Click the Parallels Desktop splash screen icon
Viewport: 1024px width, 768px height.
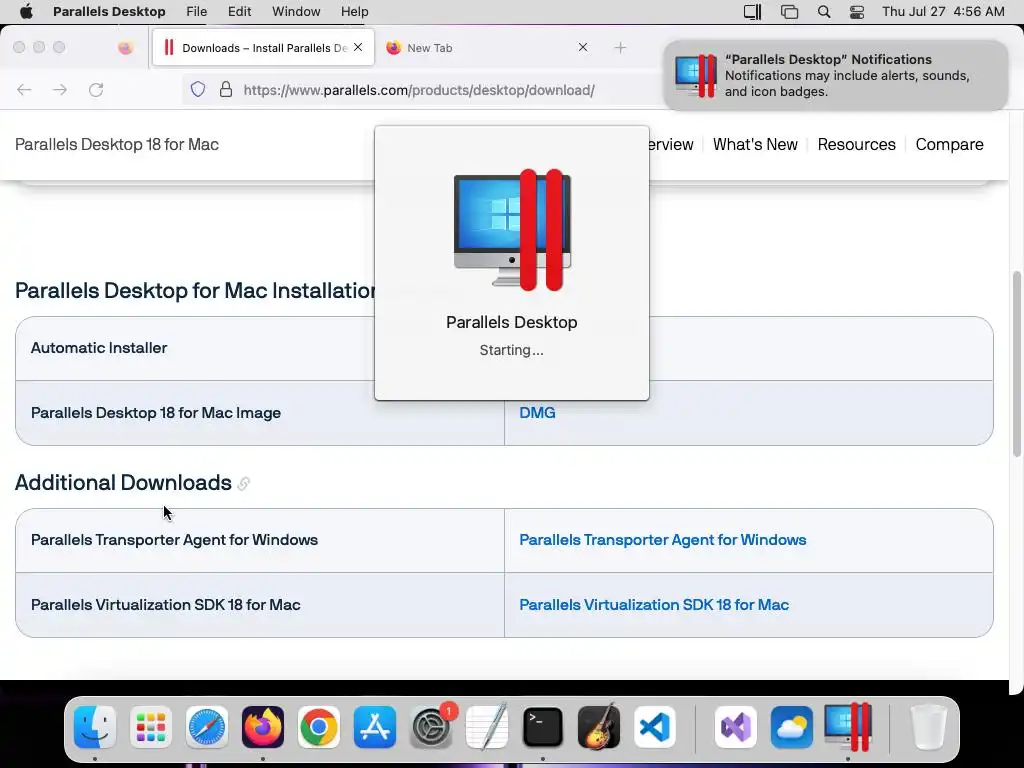(x=512, y=229)
